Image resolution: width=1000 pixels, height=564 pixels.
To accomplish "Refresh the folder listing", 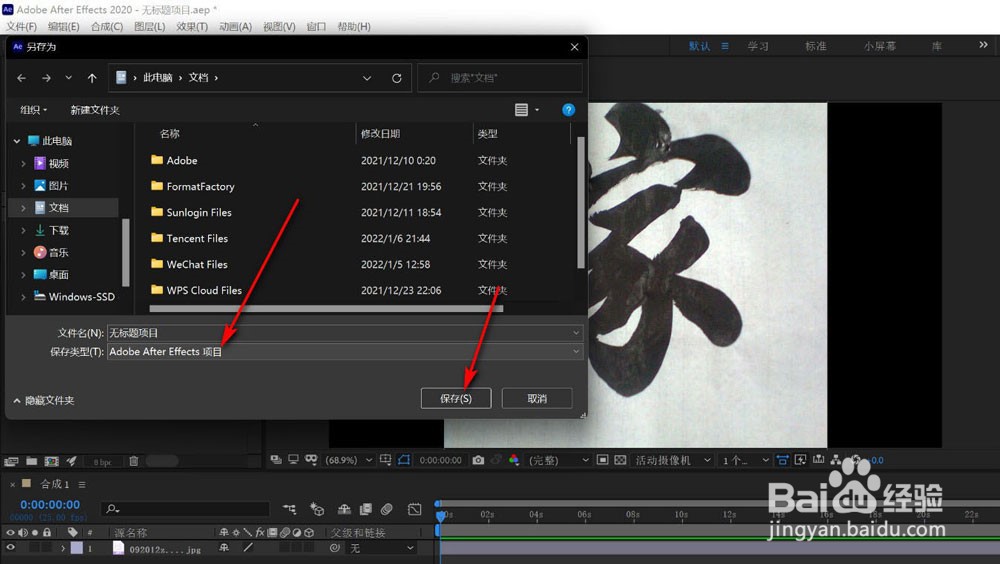I will [397, 78].
